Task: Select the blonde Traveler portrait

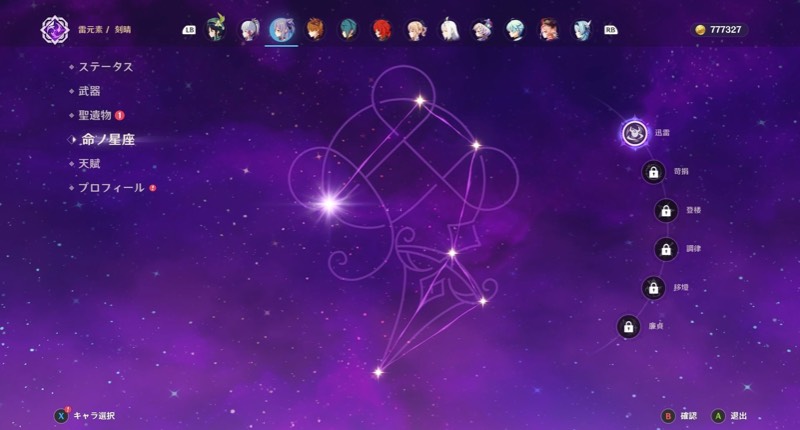Action: tap(415, 30)
